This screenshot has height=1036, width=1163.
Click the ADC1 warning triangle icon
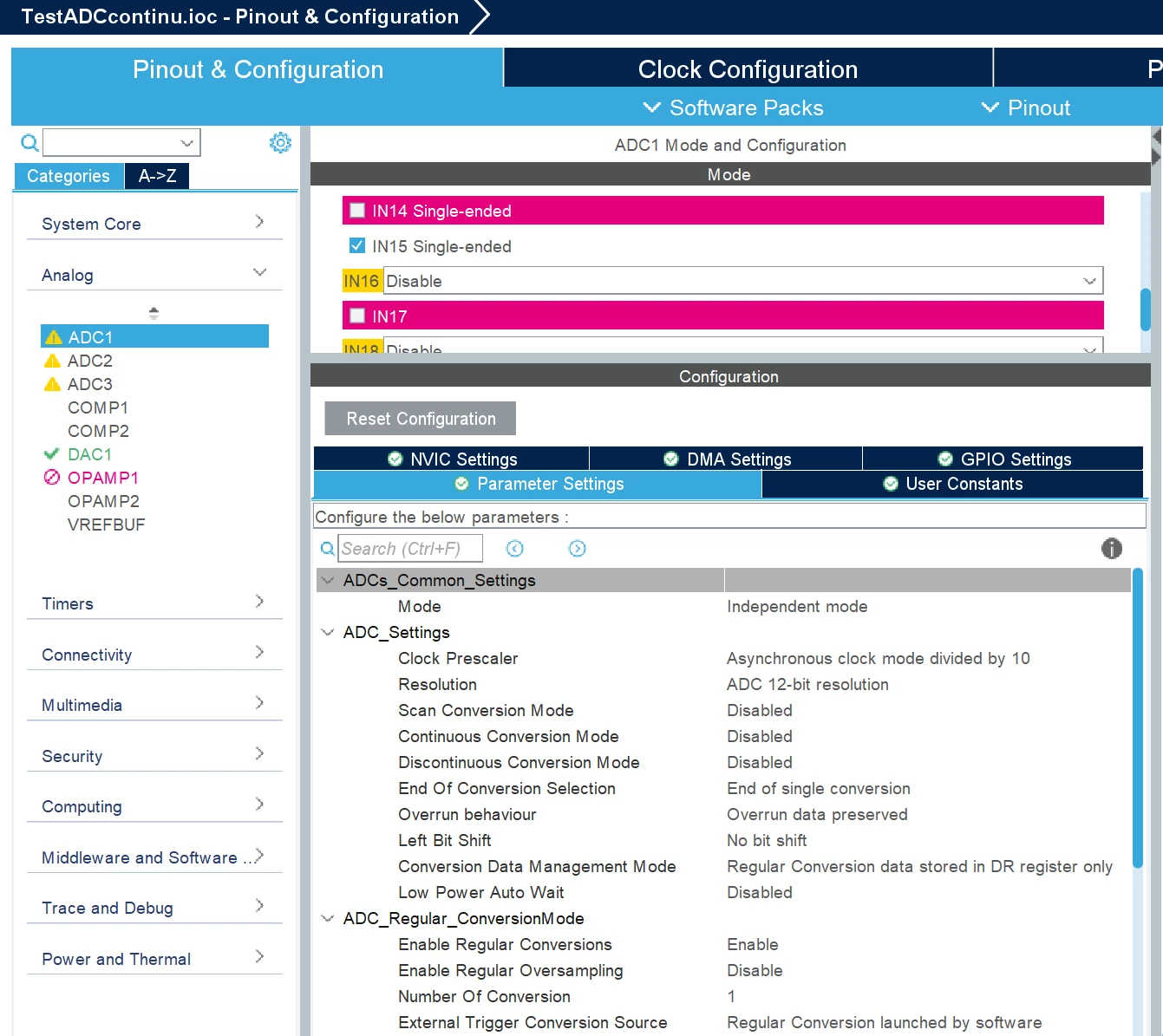click(54, 337)
